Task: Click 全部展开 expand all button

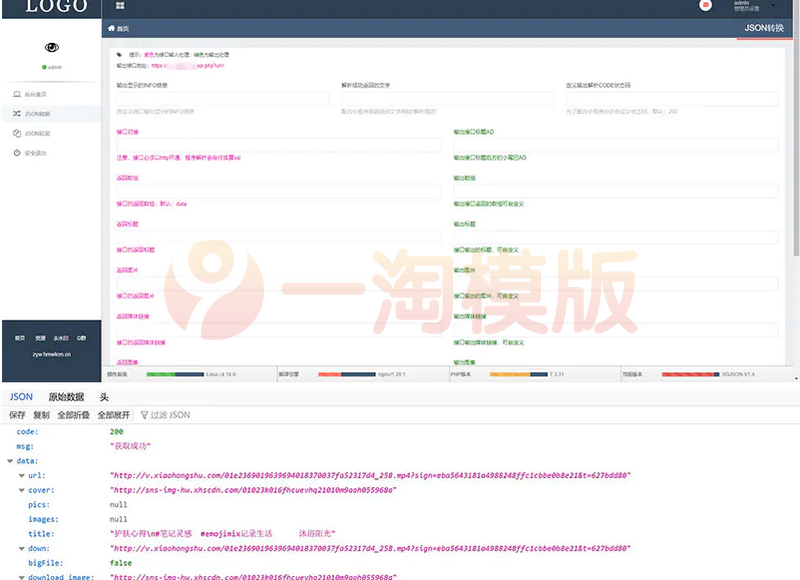Action: [x=114, y=415]
